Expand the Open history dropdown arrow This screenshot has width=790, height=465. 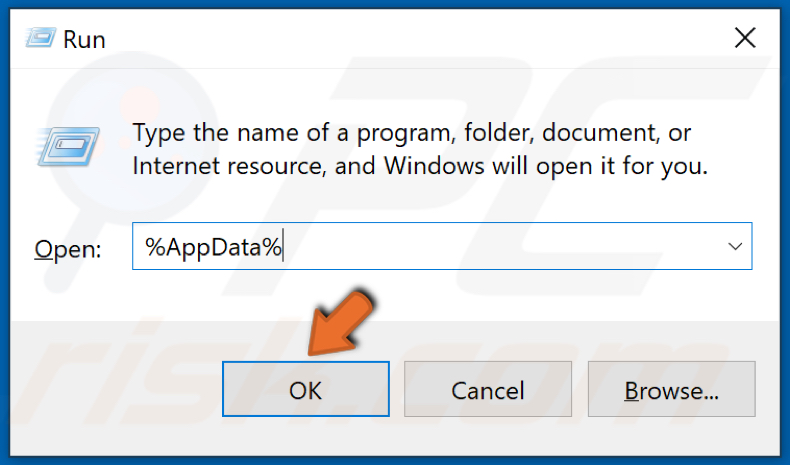coord(735,246)
